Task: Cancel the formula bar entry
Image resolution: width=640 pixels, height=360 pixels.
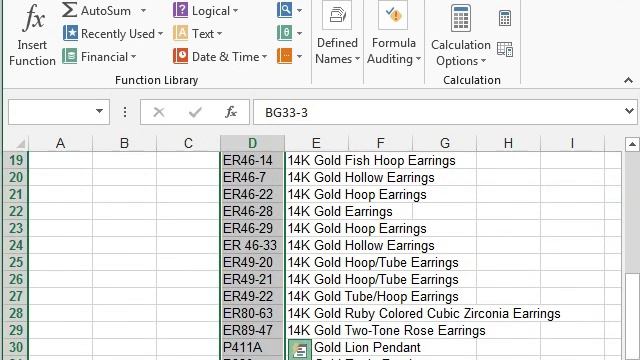Action: (158, 112)
